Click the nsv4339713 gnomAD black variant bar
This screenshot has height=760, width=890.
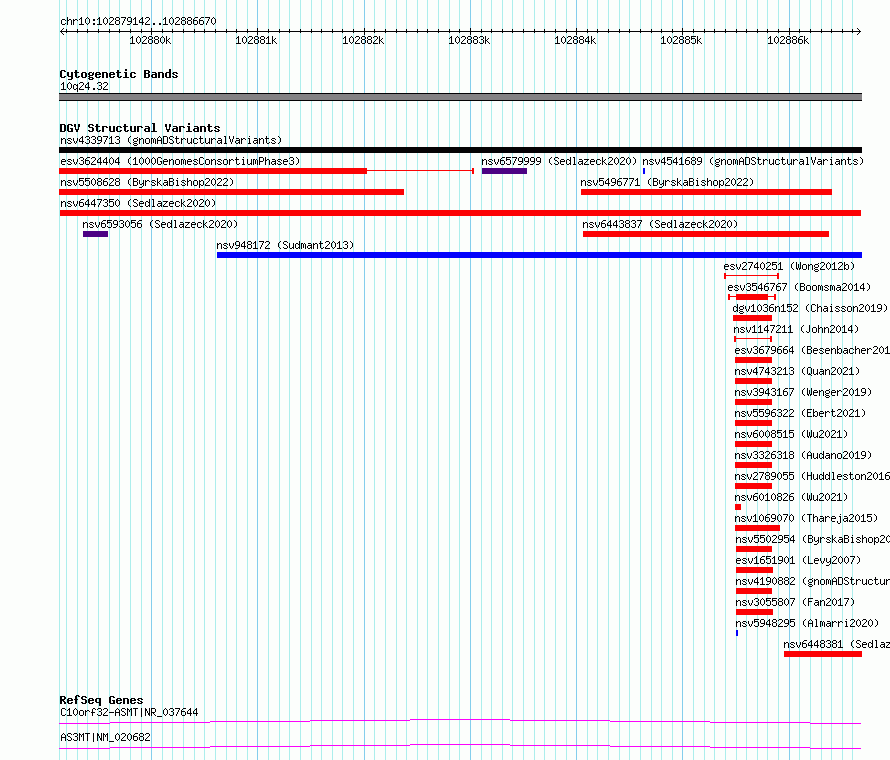[460, 150]
